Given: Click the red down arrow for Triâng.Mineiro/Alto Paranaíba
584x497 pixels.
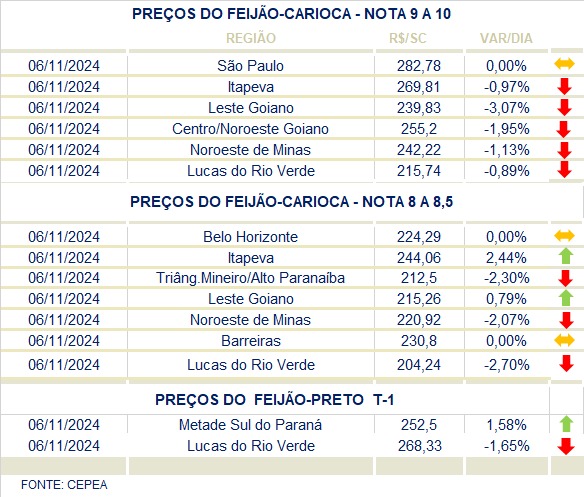Looking at the screenshot, I should click(566, 278).
